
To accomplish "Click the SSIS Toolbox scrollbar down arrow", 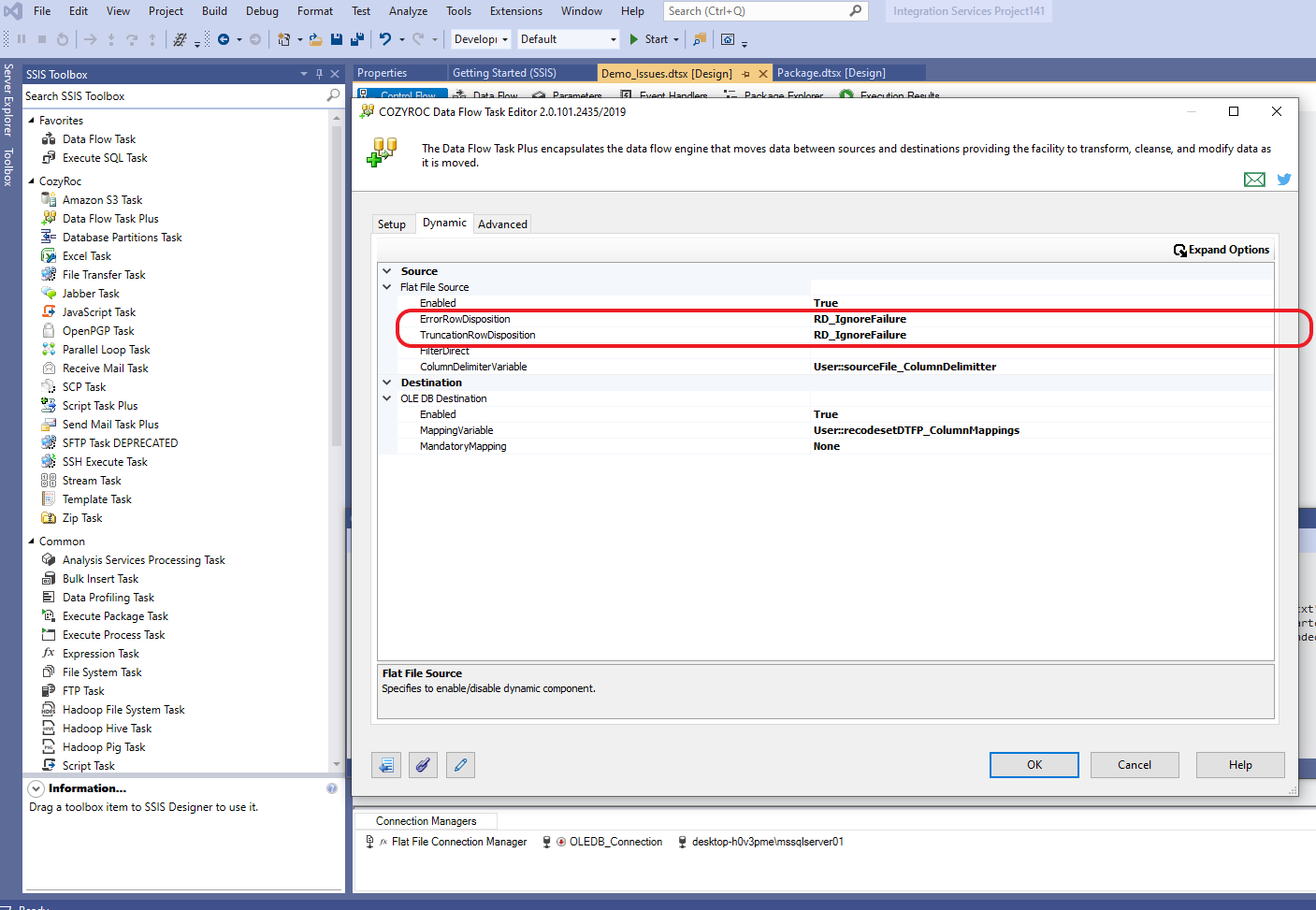I will click(337, 764).
